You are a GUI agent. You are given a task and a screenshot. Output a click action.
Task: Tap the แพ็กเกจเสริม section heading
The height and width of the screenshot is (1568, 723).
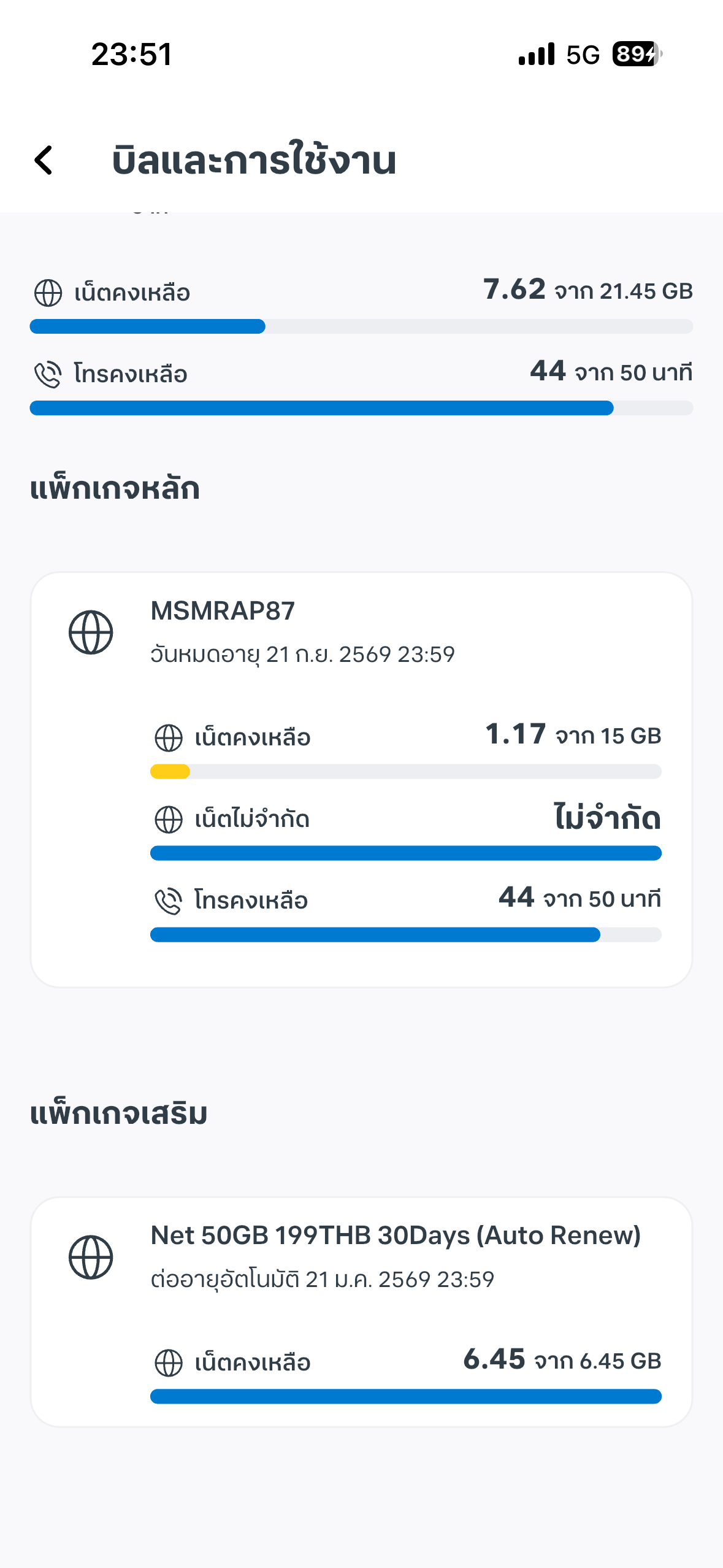click(x=118, y=1113)
